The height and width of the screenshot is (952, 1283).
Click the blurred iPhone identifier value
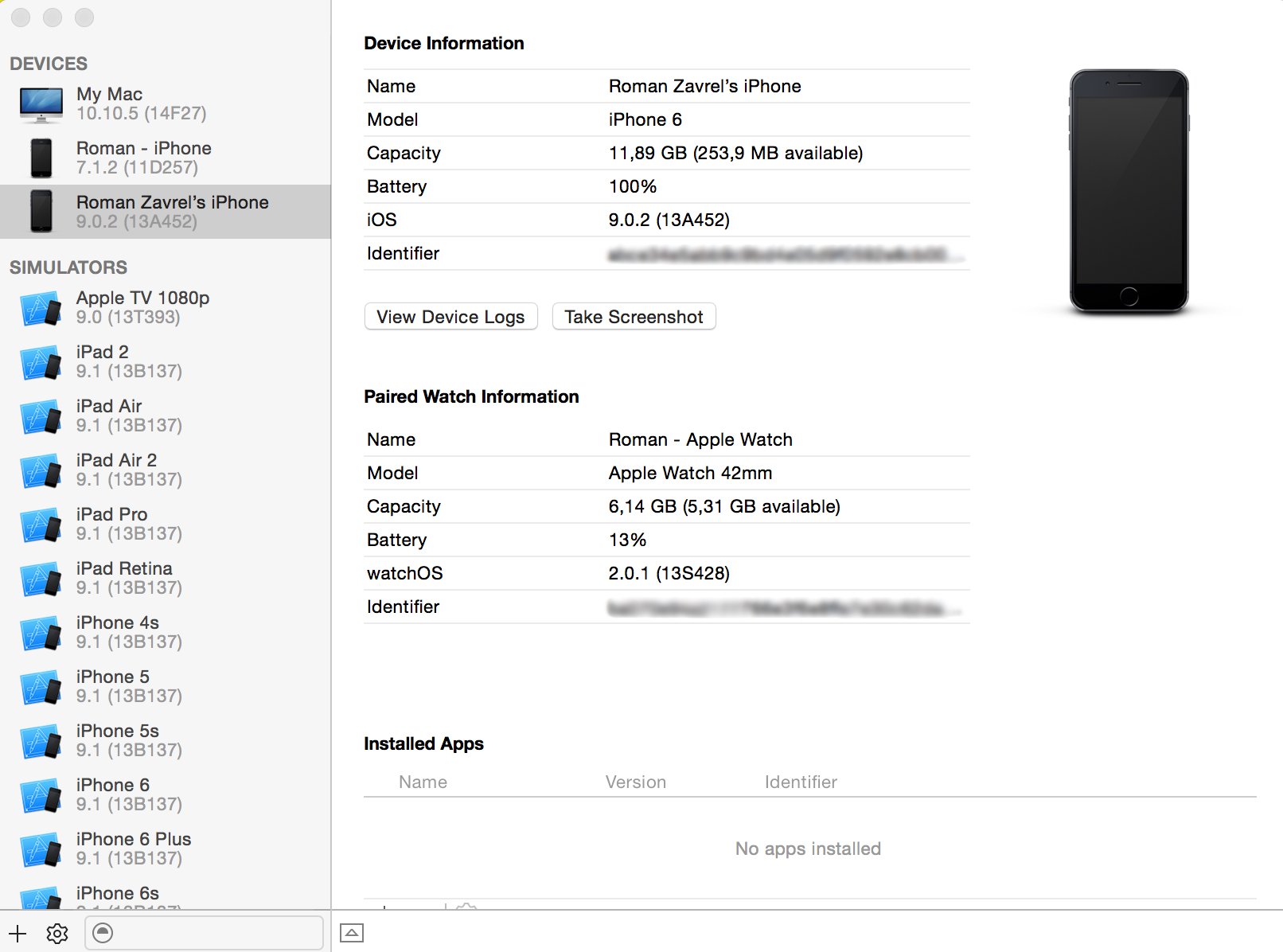786,254
